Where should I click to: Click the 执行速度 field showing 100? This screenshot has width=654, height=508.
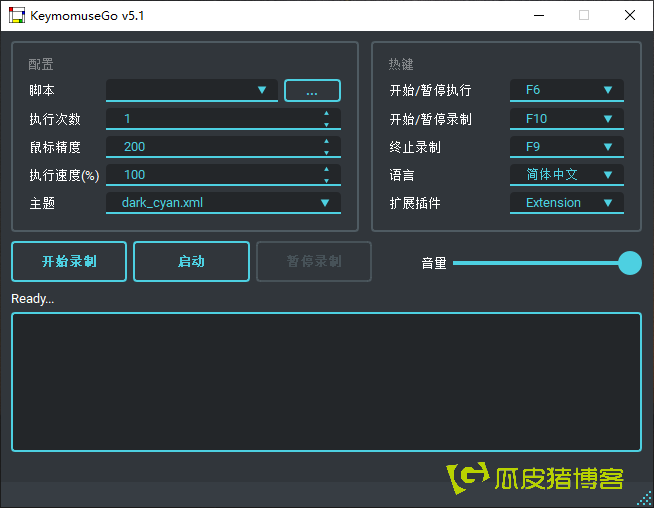(x=223, y=175)
